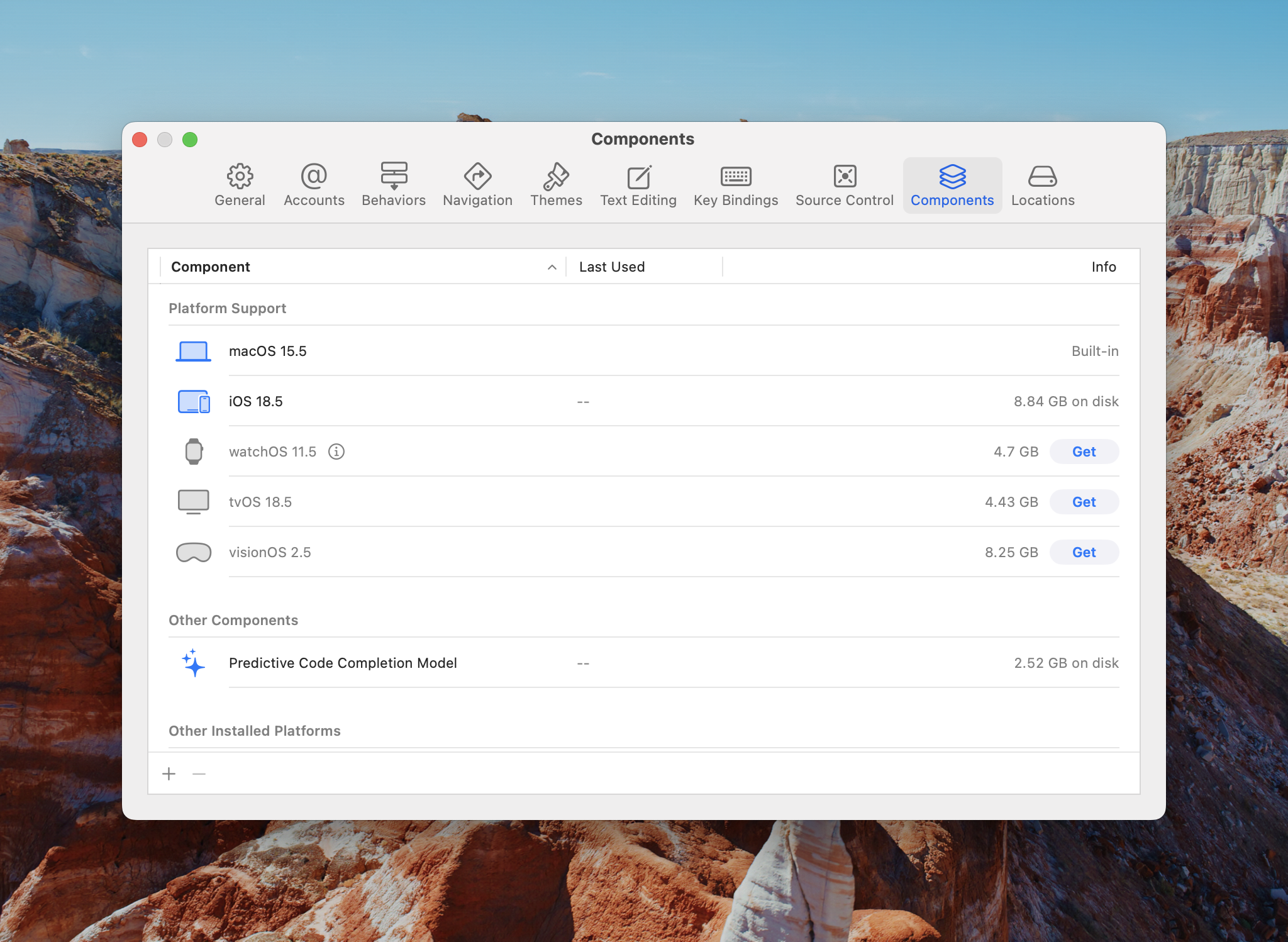Viewport: 1288px width, 942px height.
Task: Click the 2.52 GB on disk value
Action: pos(1066,663)
